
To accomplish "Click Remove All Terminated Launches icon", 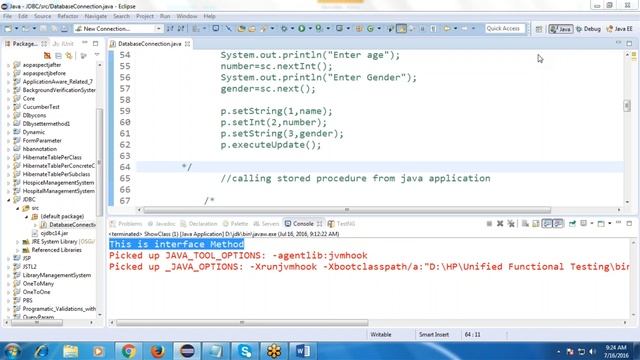I will pos(511,224).
